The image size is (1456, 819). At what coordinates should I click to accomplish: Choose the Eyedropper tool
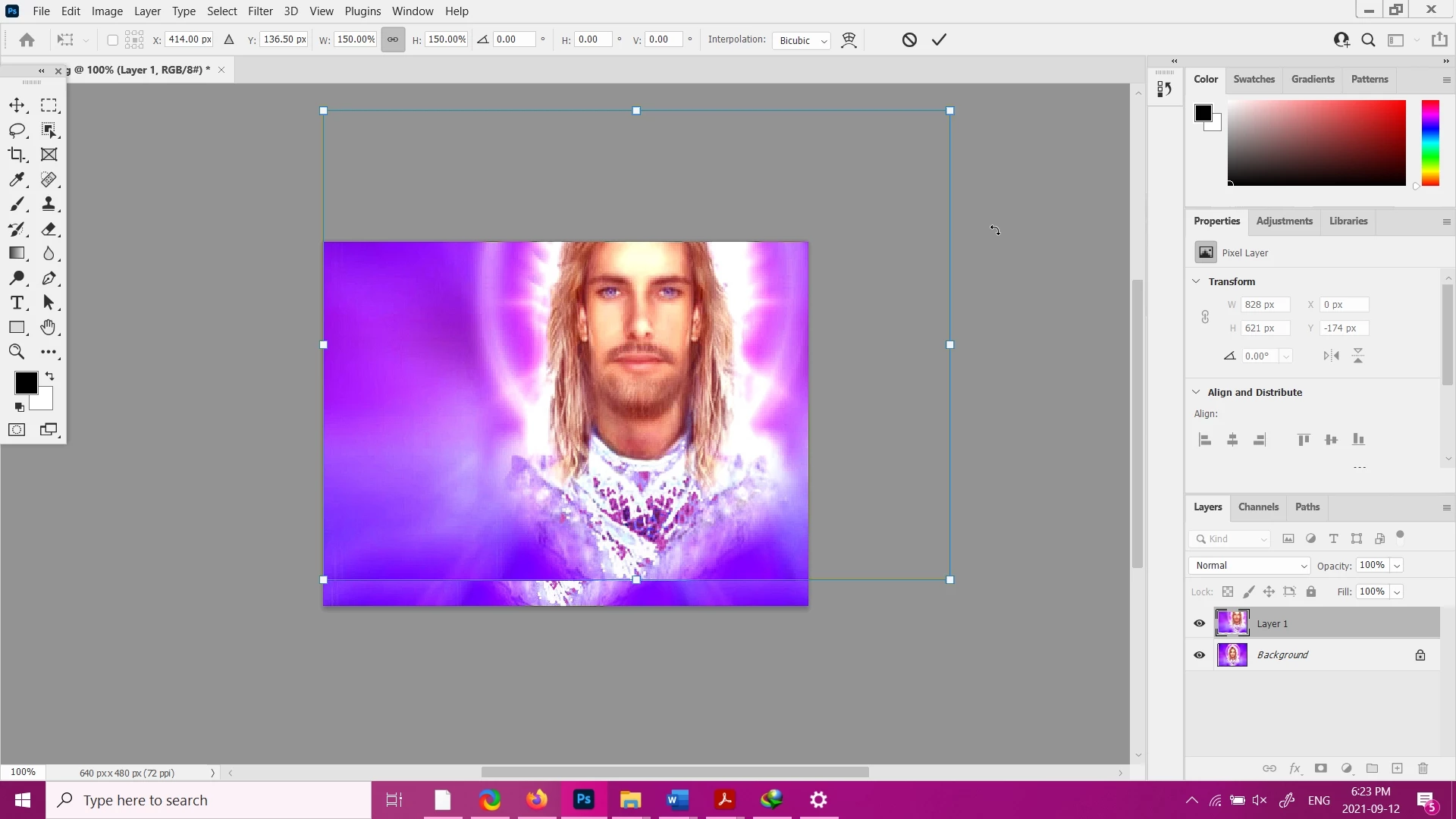pyautogui.click(x=17, y=180)
